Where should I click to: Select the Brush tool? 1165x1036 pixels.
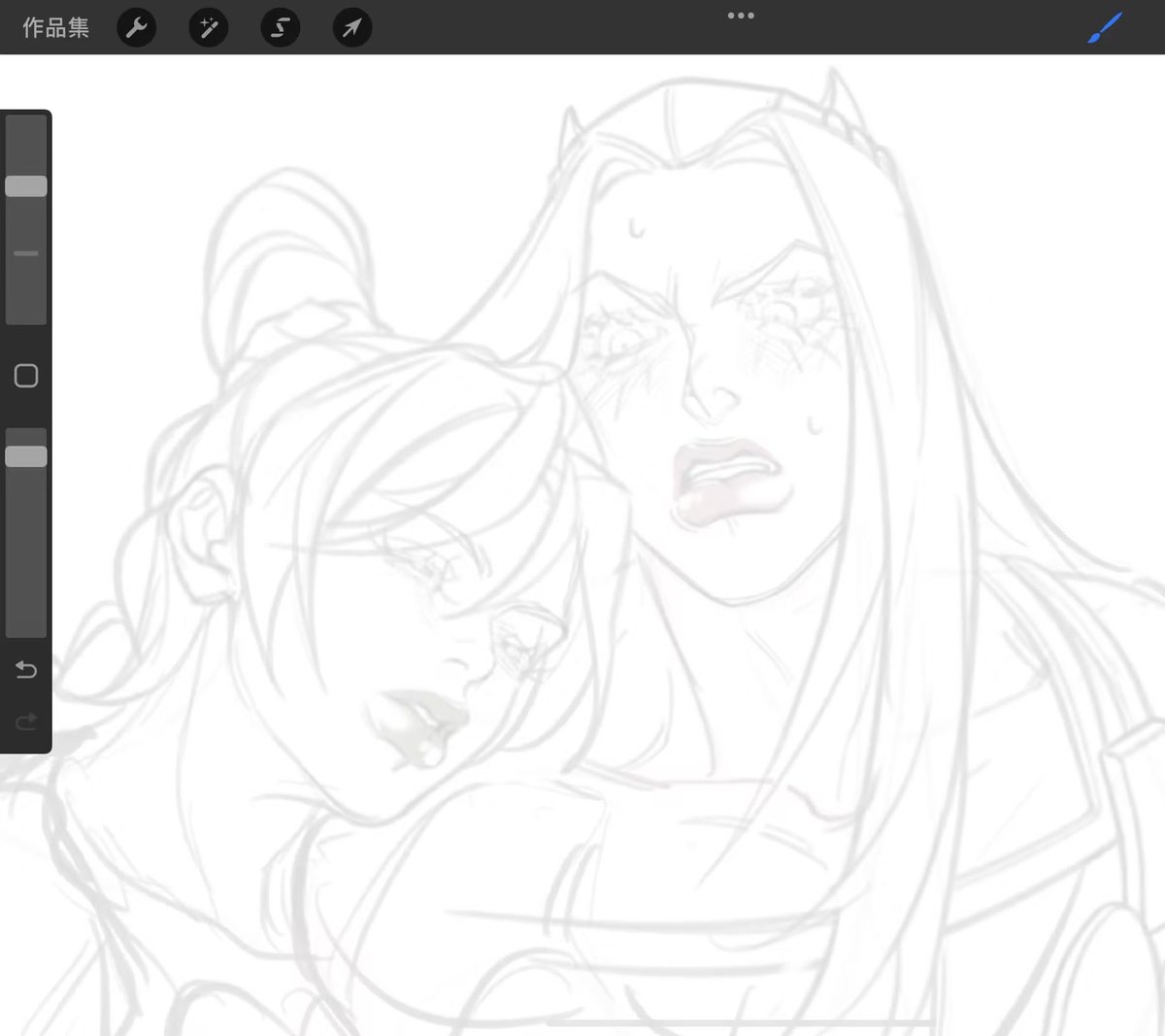click(1105, 28)
